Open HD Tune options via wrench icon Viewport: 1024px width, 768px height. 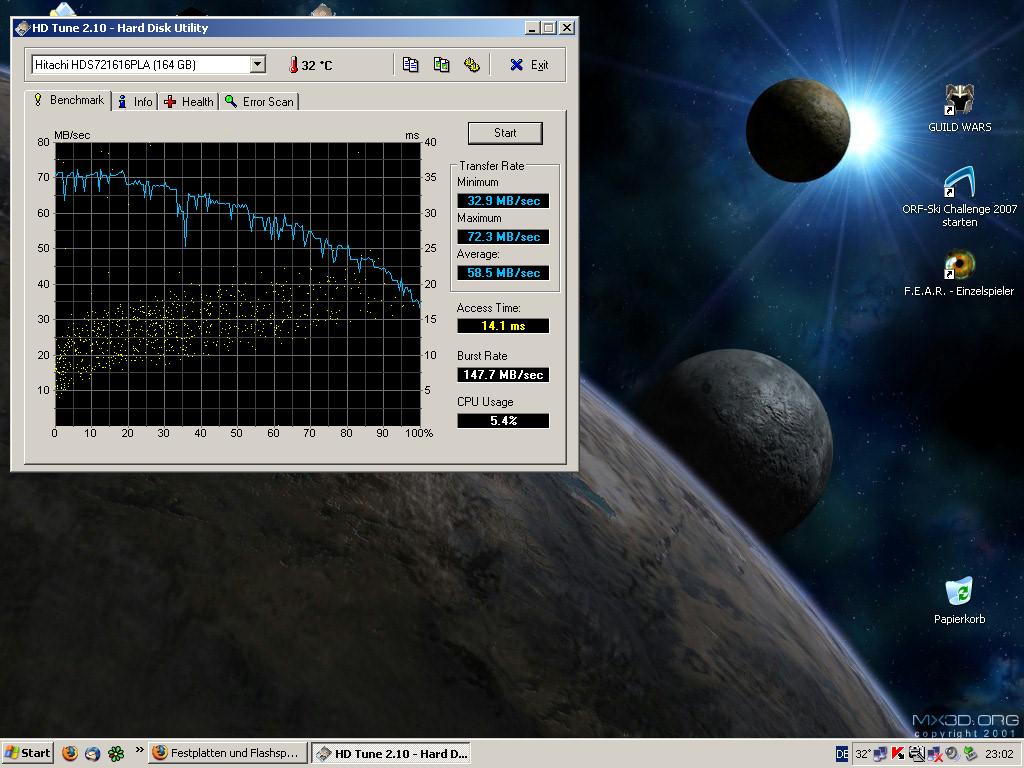tap(472, 65)
